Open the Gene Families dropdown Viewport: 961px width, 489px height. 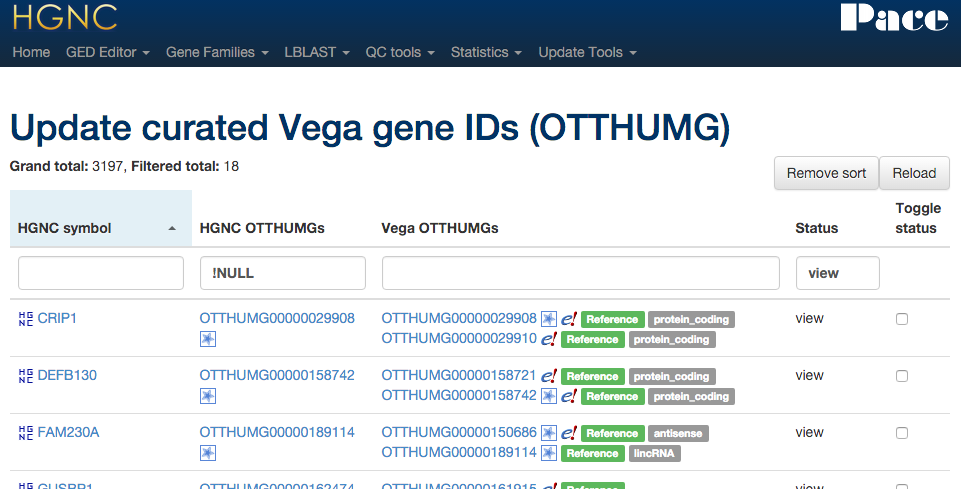point(217,52)
